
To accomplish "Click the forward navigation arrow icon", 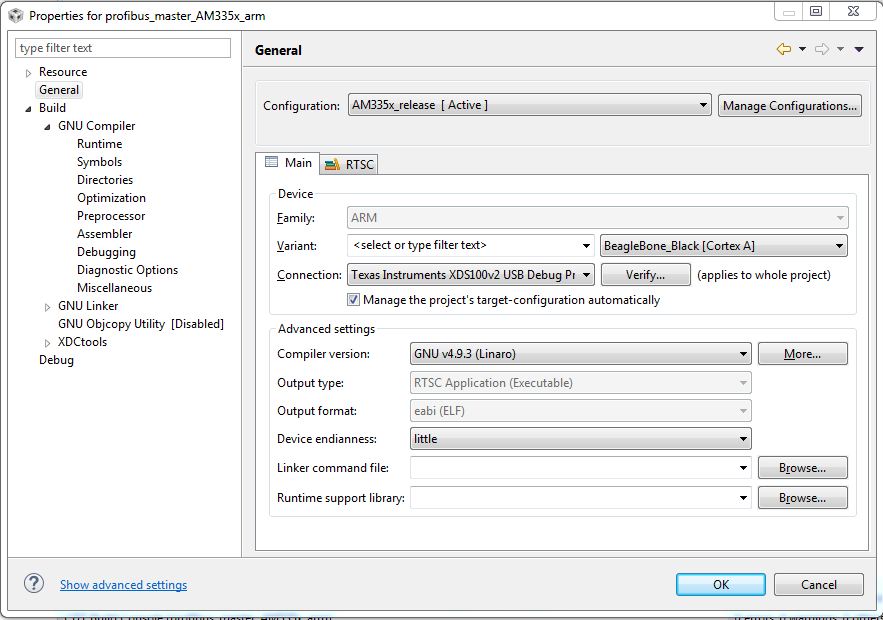I will 822,49.
